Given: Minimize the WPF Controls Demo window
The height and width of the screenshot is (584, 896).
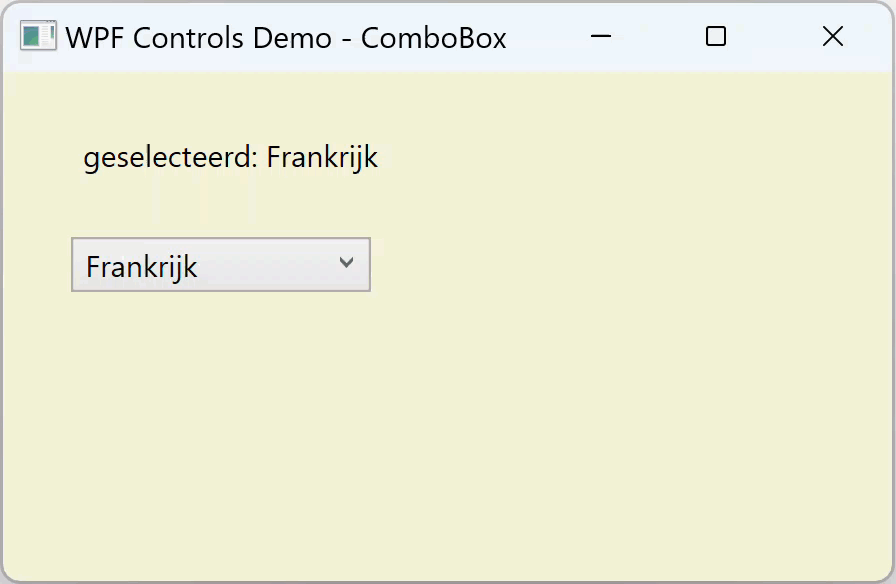Looking at the screenshot, I should (601, 37).
